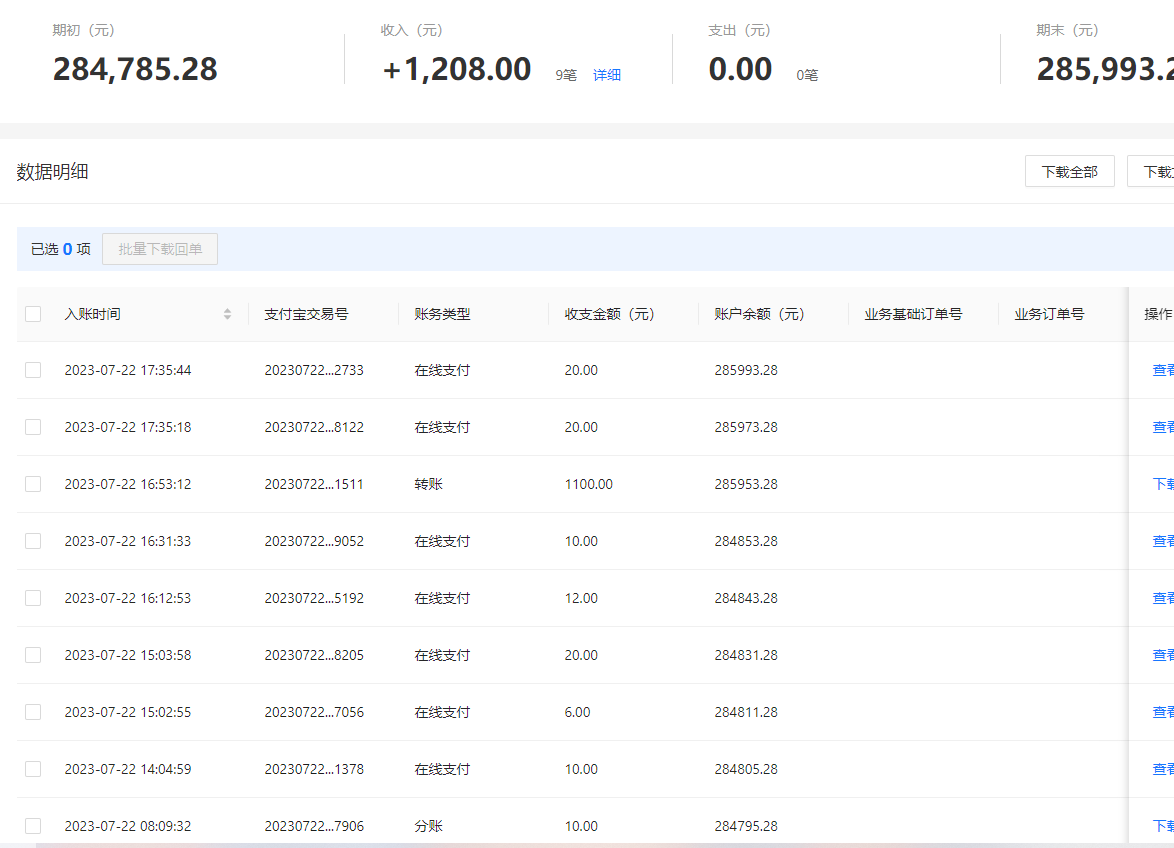This screenshot has width=1174, height=848.
Task: Click the 支付宝交易号 column header
Action: 306,314
